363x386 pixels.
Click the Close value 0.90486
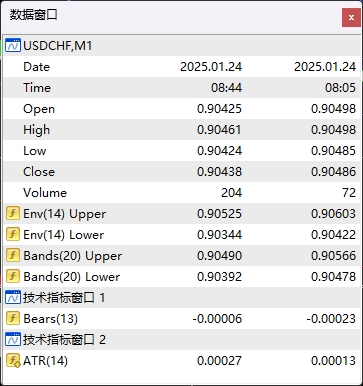point(333,172)
